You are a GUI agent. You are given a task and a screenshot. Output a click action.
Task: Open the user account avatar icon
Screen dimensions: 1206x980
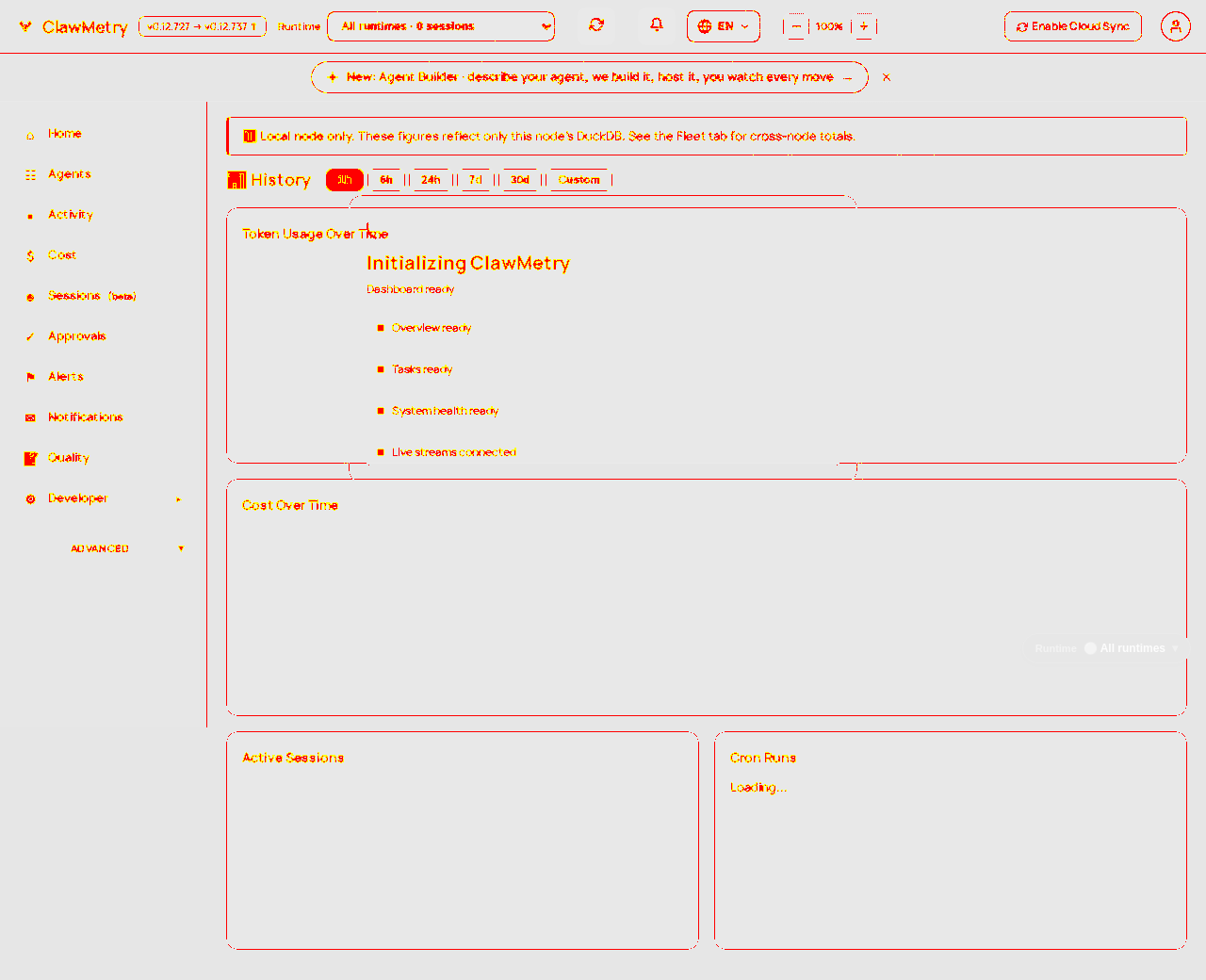(x=1175, y=26)
